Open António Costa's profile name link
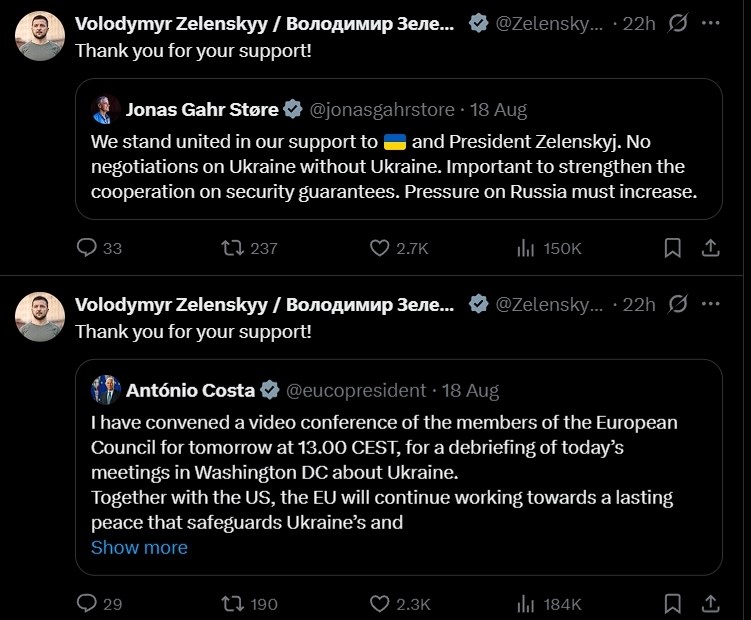This screenshot has height=620, width=751. (190, 390)
